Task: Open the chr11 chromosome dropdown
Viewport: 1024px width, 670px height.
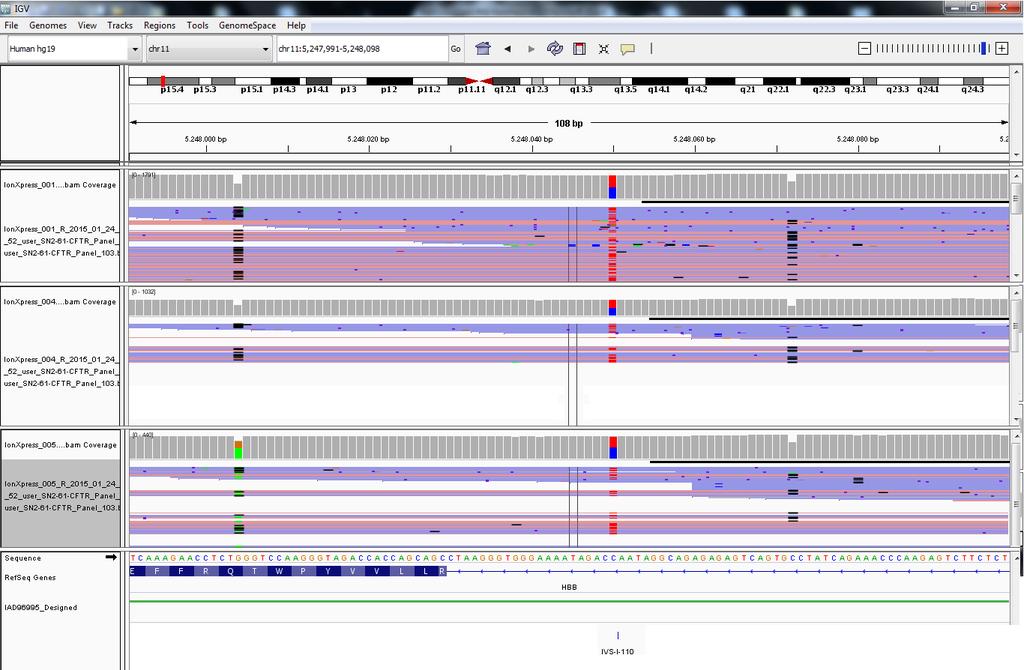Action: point(209,49)
